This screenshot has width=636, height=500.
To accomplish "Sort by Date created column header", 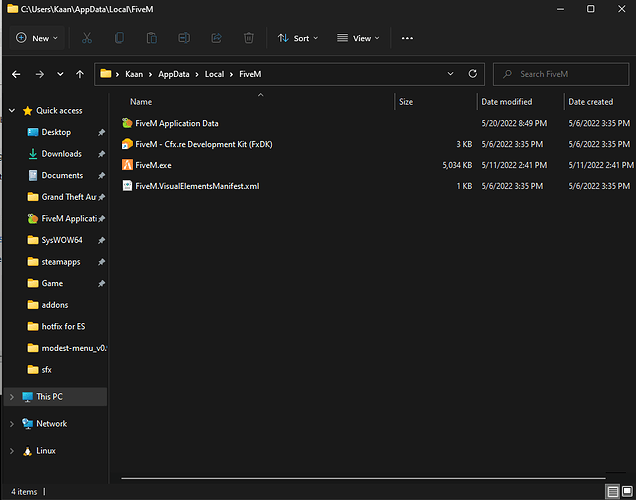I will tap(591, 102).
